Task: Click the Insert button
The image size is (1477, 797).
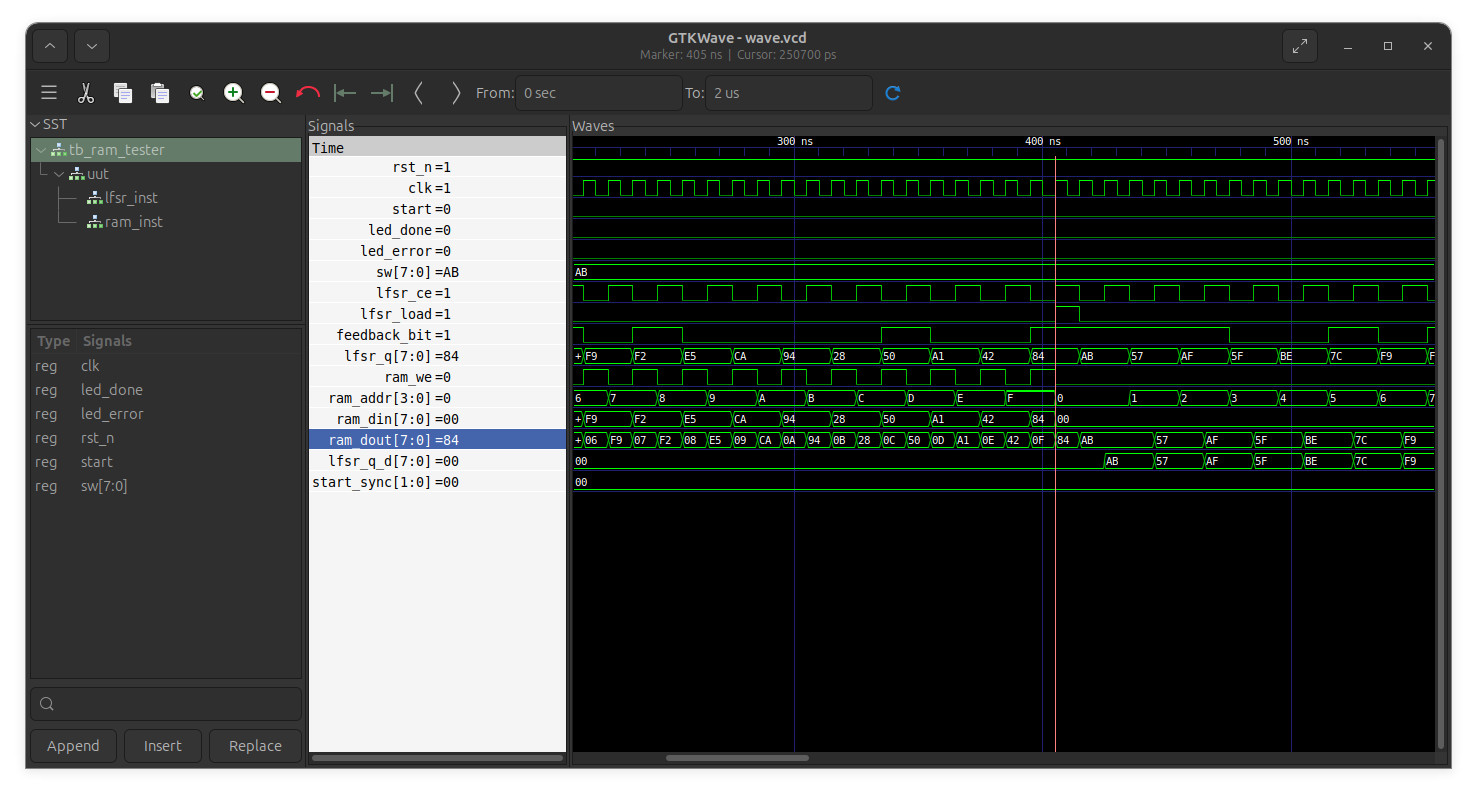Action: [163, 746]
